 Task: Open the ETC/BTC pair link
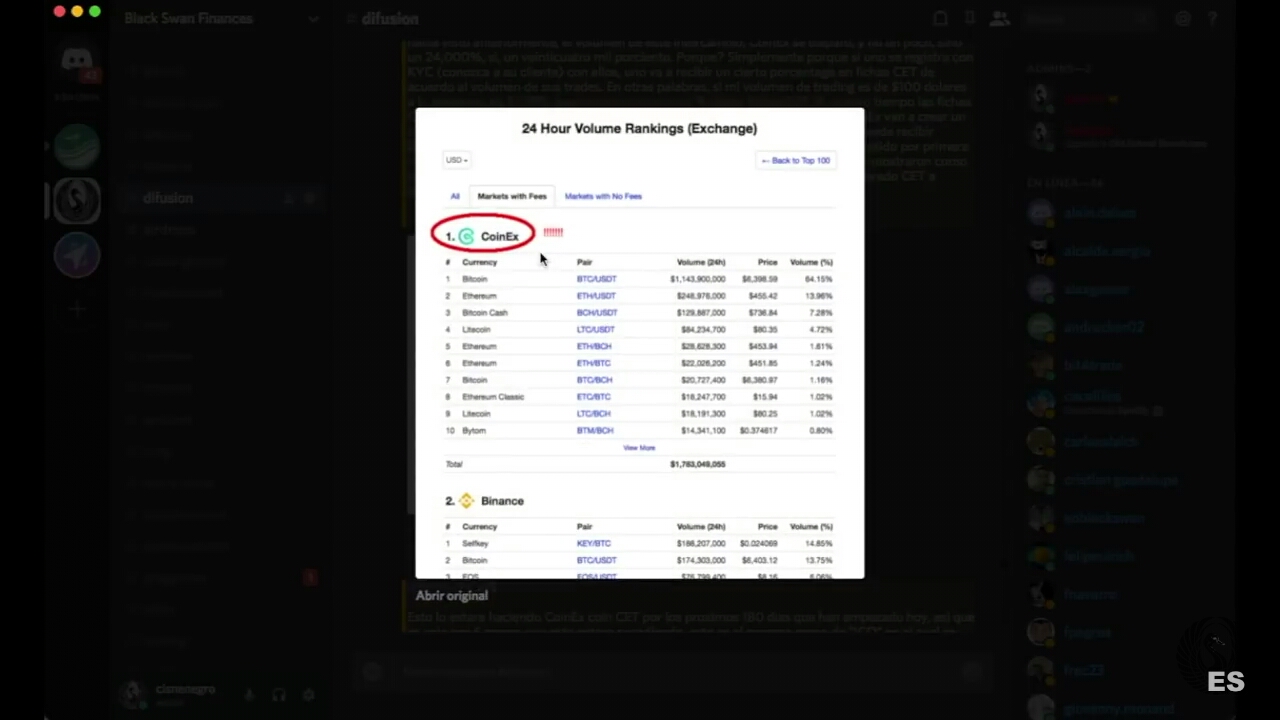click(593, 397)
